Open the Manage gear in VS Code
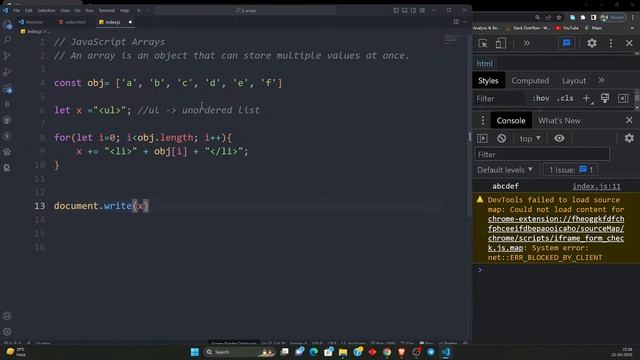The image size is (640, 360). 7,331
